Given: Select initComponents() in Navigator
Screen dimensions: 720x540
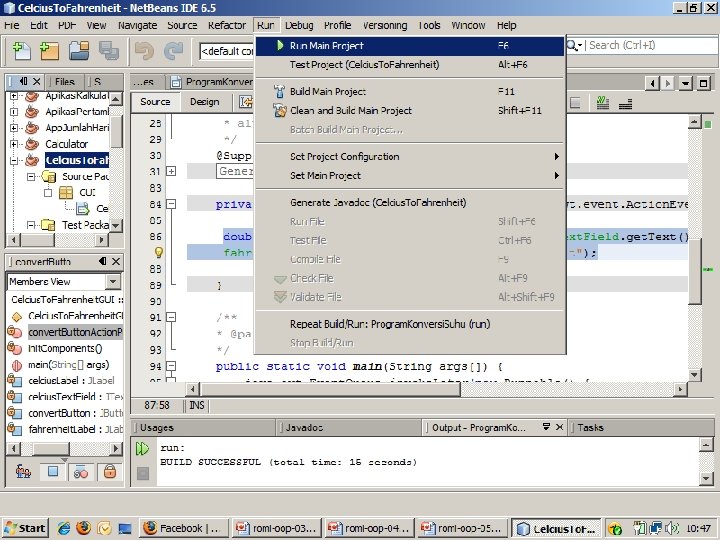Looking at the screenshot, I should coord(65,349).
